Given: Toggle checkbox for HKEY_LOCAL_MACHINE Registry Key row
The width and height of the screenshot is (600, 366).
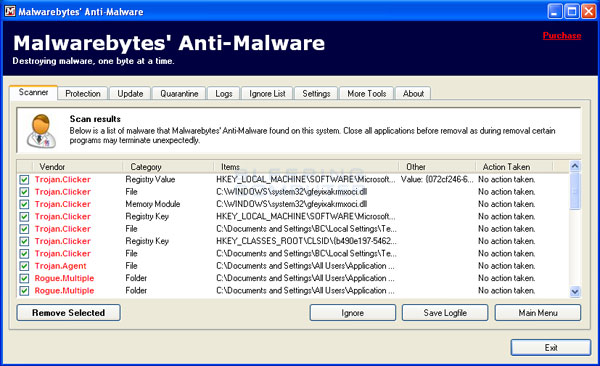Looking at the screenshot, I should pyautogui.click(x=24, y=217).
